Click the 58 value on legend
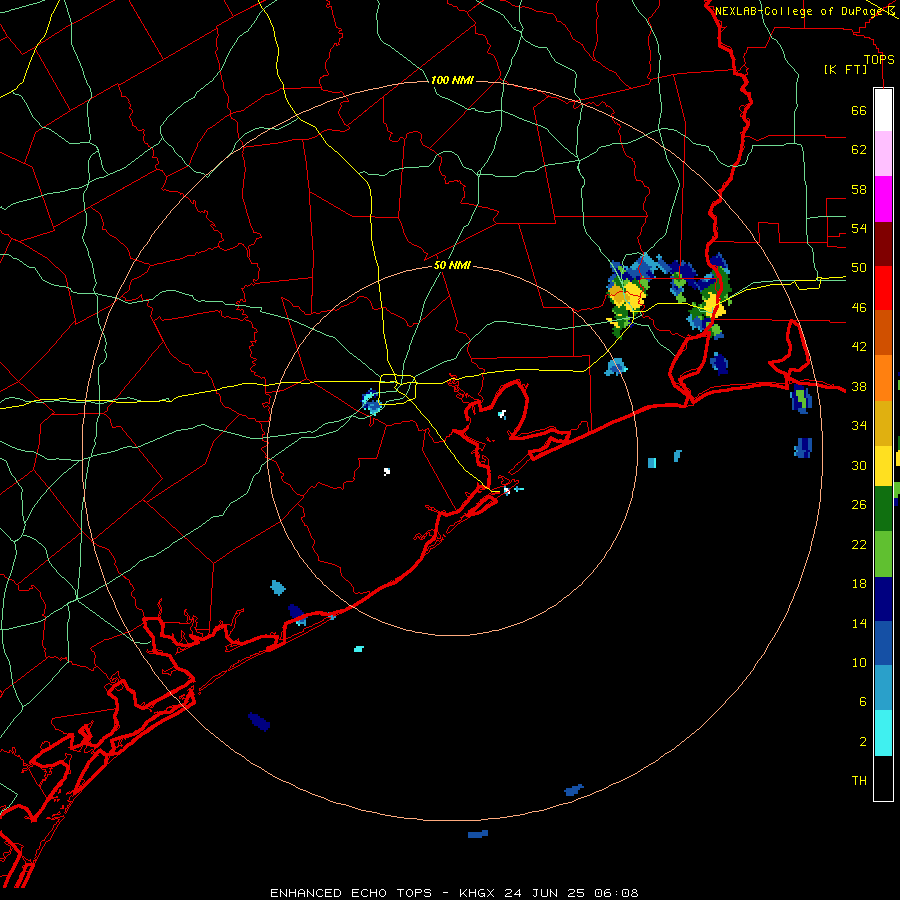The height and width of the screenshot is (900, 900). (x=859, y=189)
